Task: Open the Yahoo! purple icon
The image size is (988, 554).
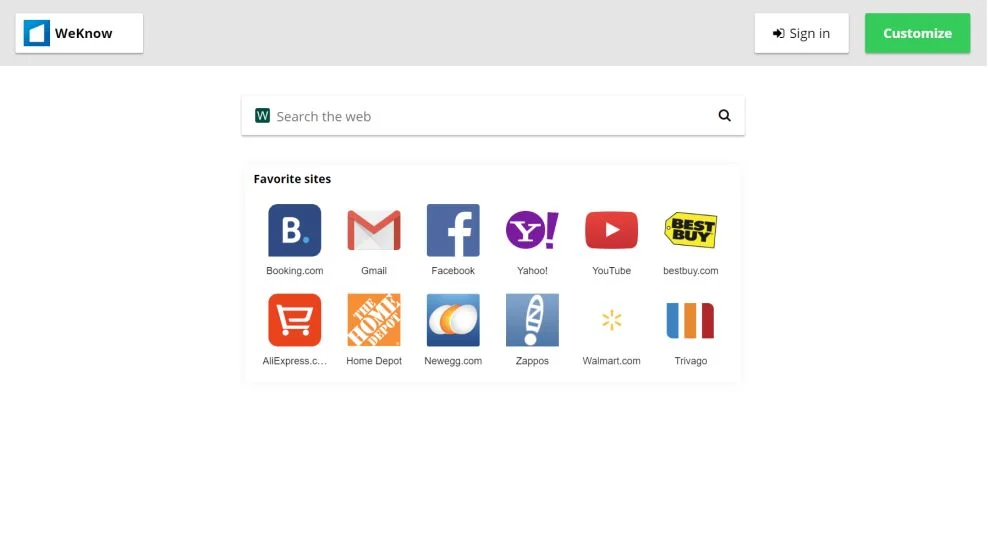Action: [532, 230]
